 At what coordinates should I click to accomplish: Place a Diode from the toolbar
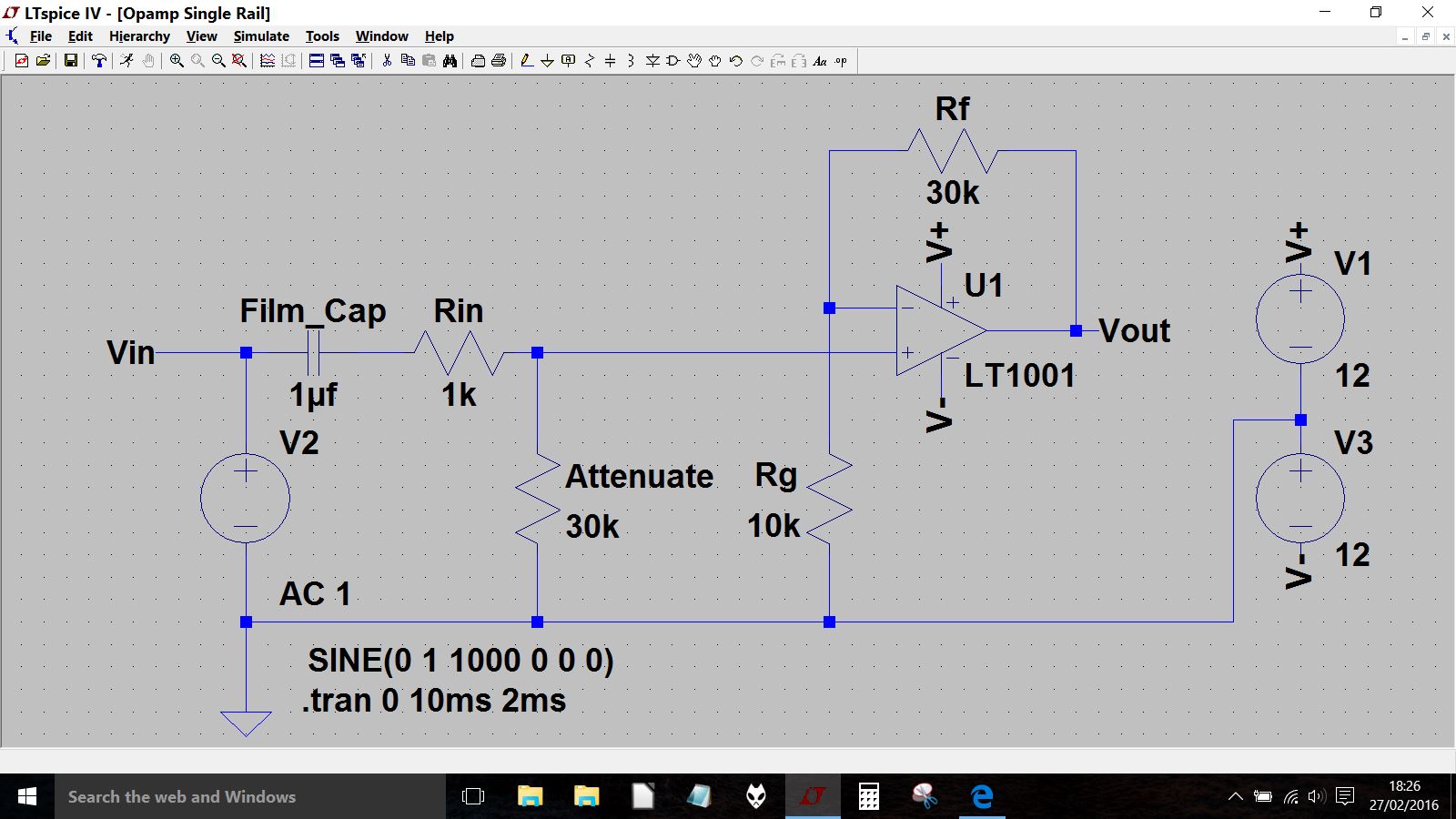(652, 61)
